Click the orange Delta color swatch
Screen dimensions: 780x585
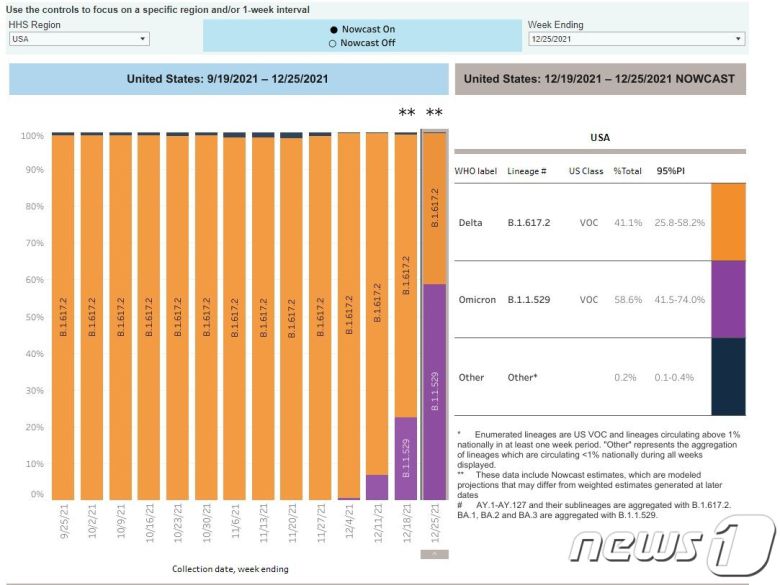728,222
